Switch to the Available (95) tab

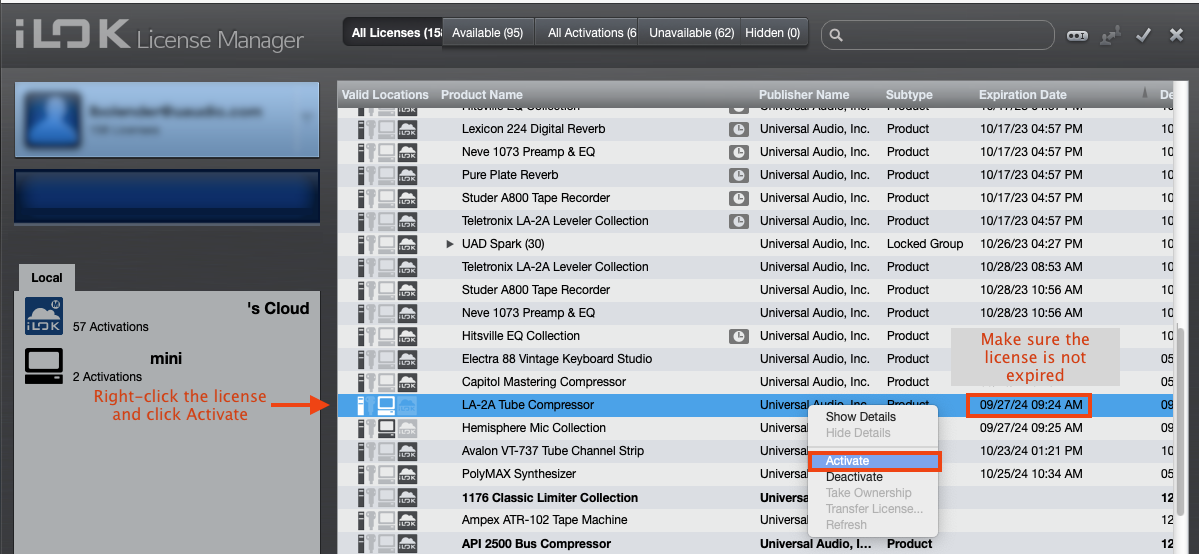point(488,33)
